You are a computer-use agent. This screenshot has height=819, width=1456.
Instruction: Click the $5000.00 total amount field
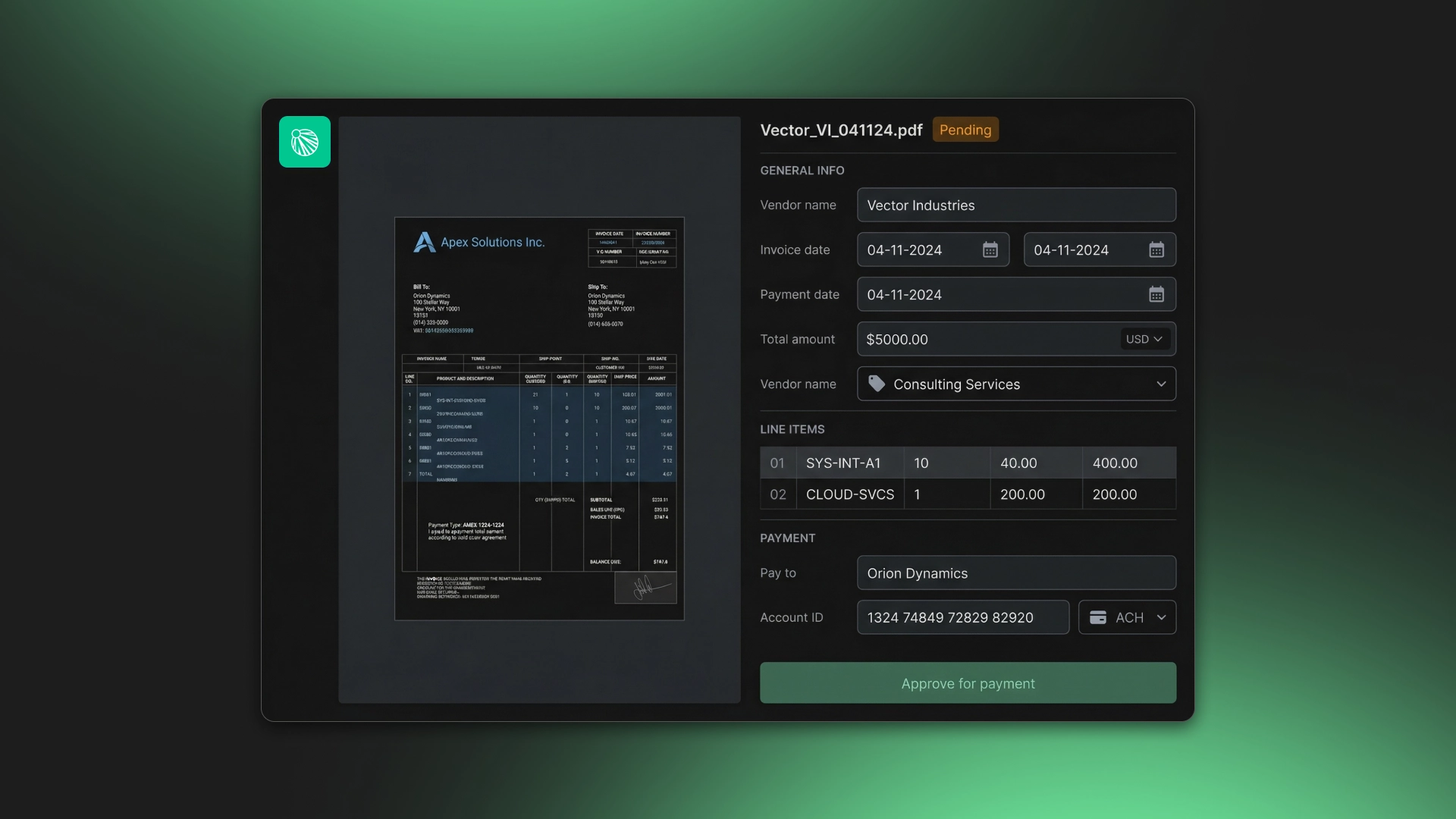pos(986,339)
